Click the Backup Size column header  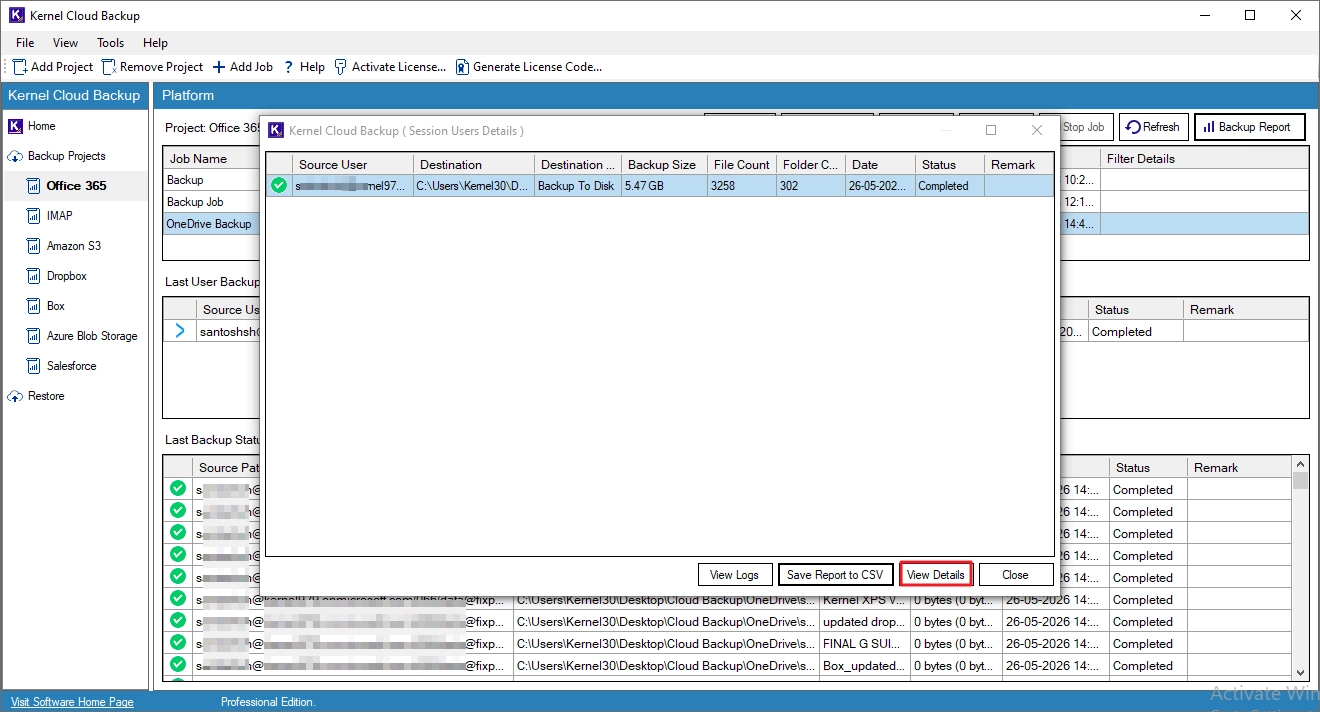(x=664, y=165)
